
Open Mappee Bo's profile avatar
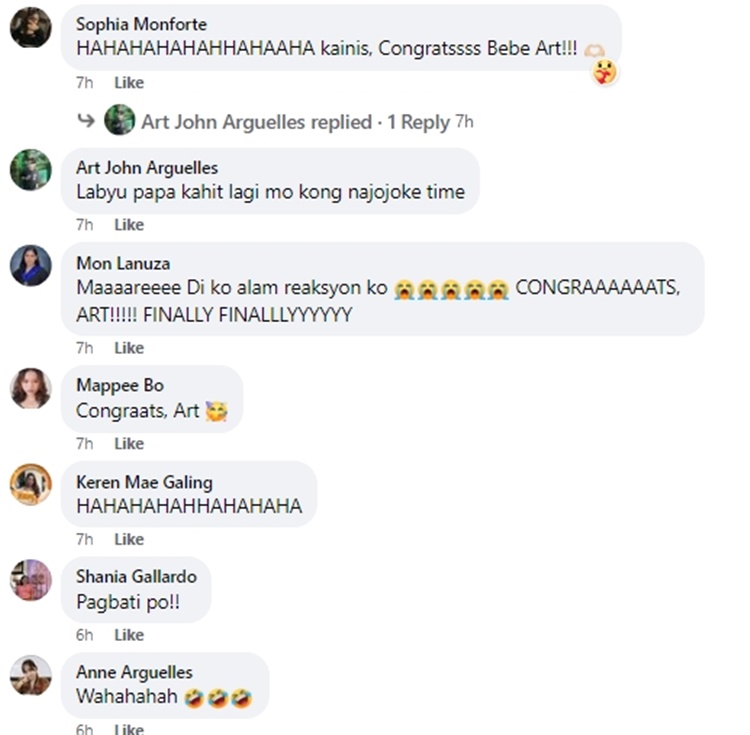tap(31, 388)
